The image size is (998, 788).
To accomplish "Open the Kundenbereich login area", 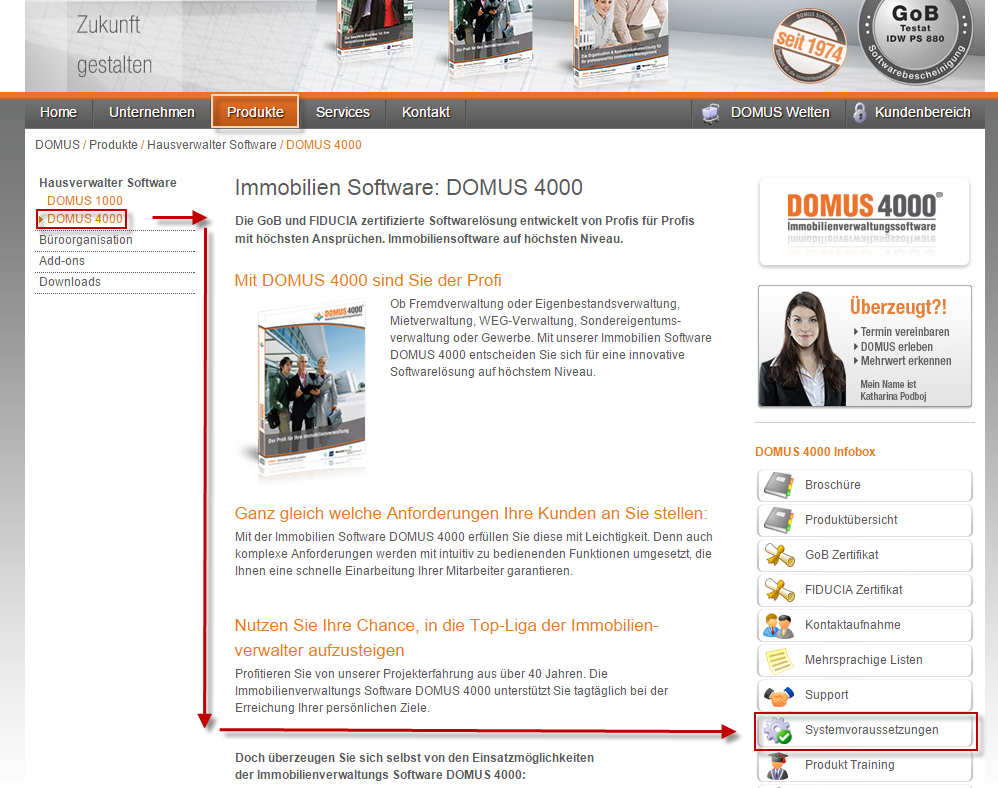I will pyautogui.click(x=922, y=113).
